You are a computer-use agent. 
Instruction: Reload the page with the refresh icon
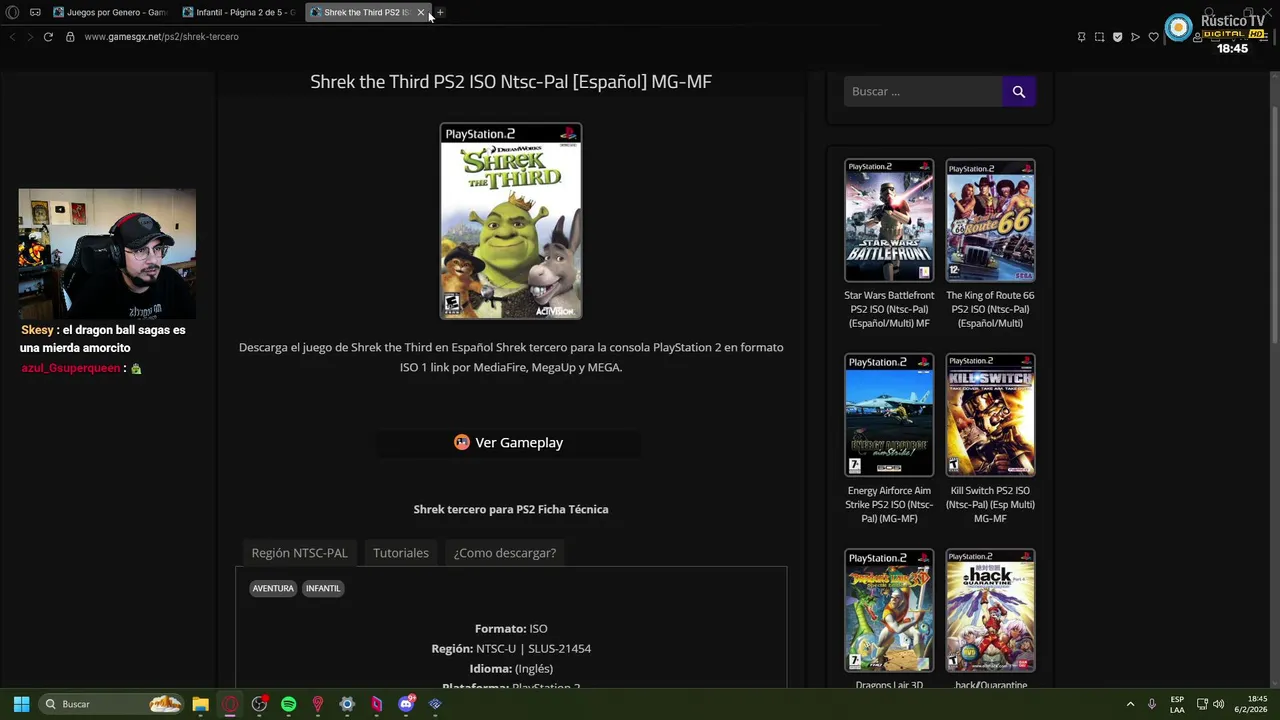pos(48,37)
